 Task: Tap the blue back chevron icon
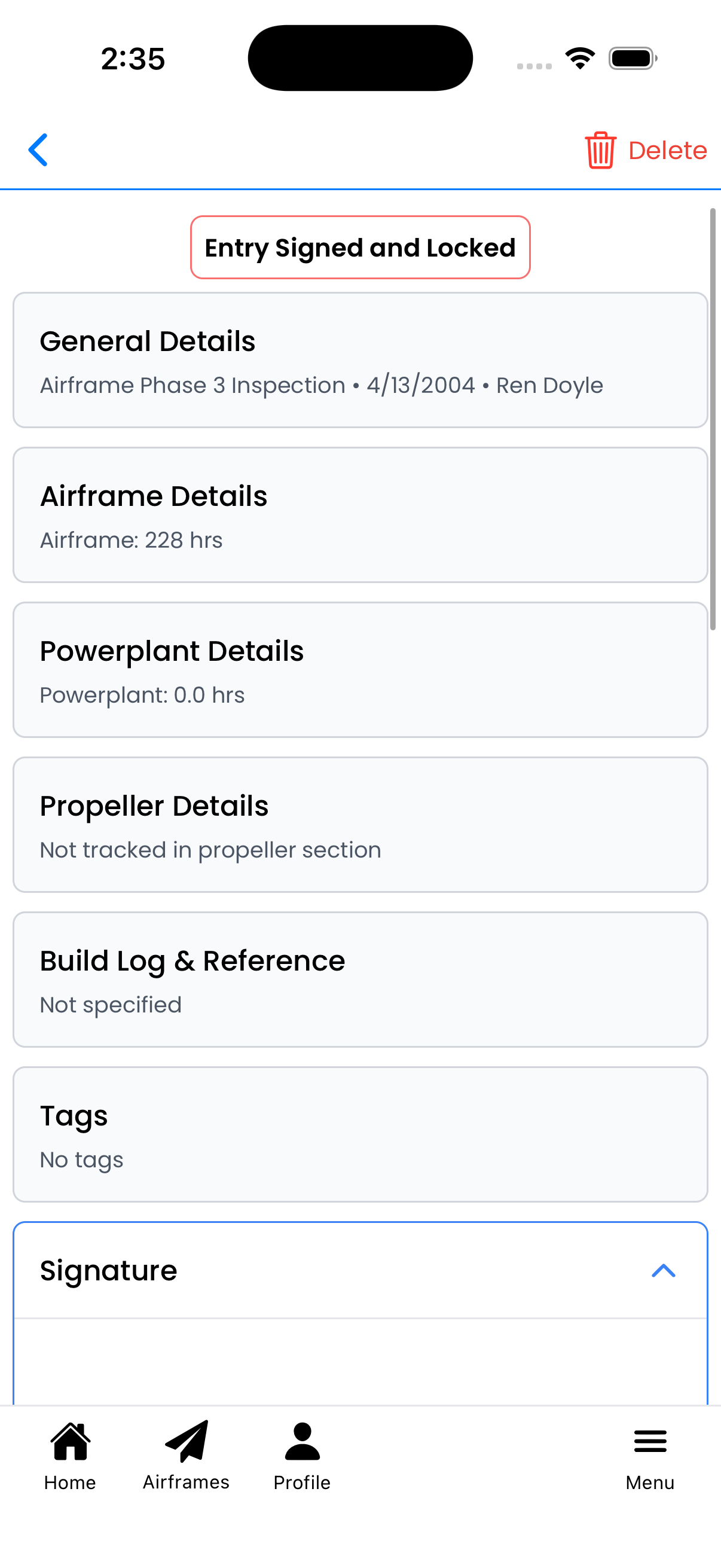pos(38,150)
